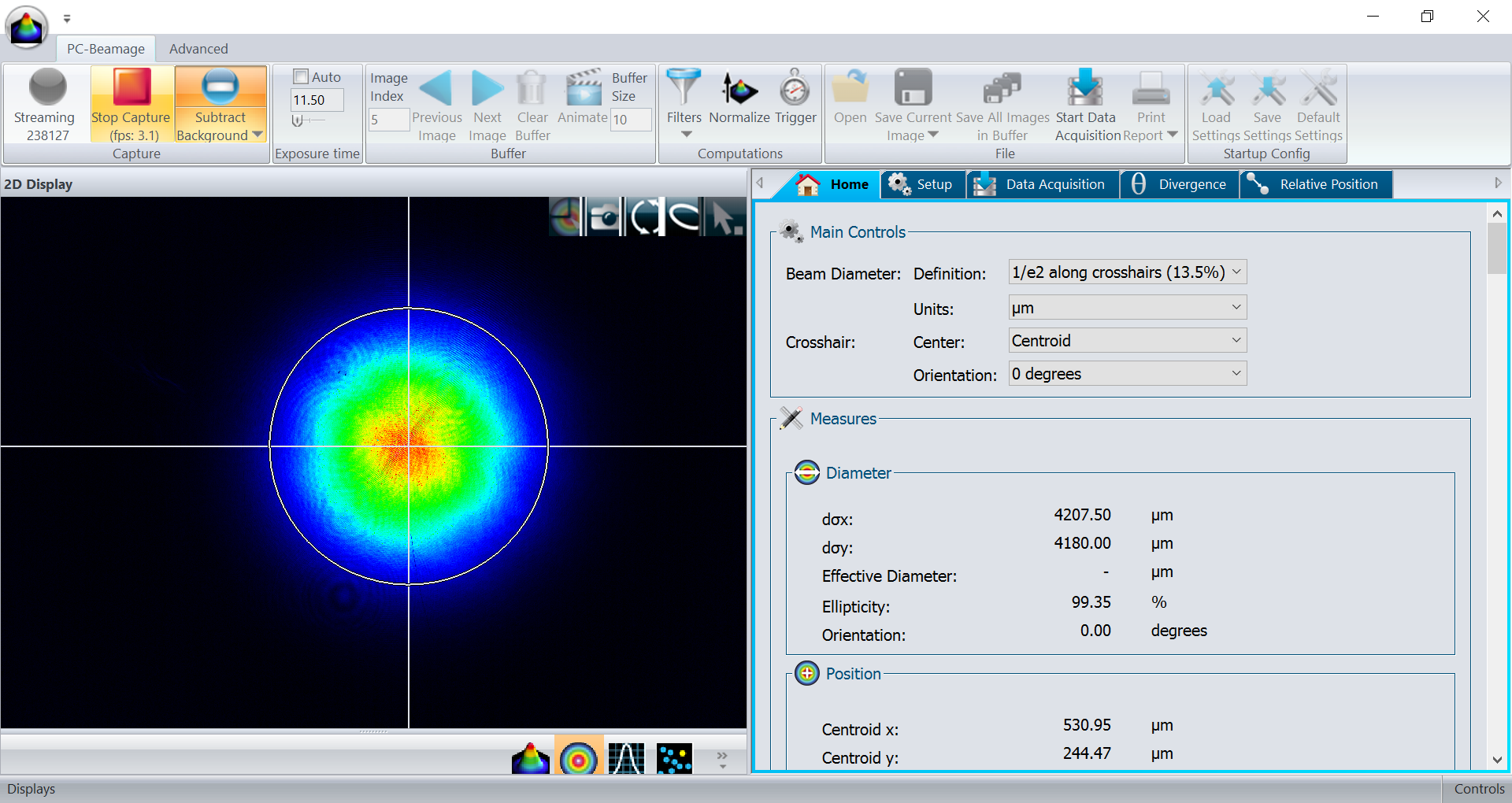Expand the Units dropdown
The image size is (1512, 803).
(x=1127, y=308)
